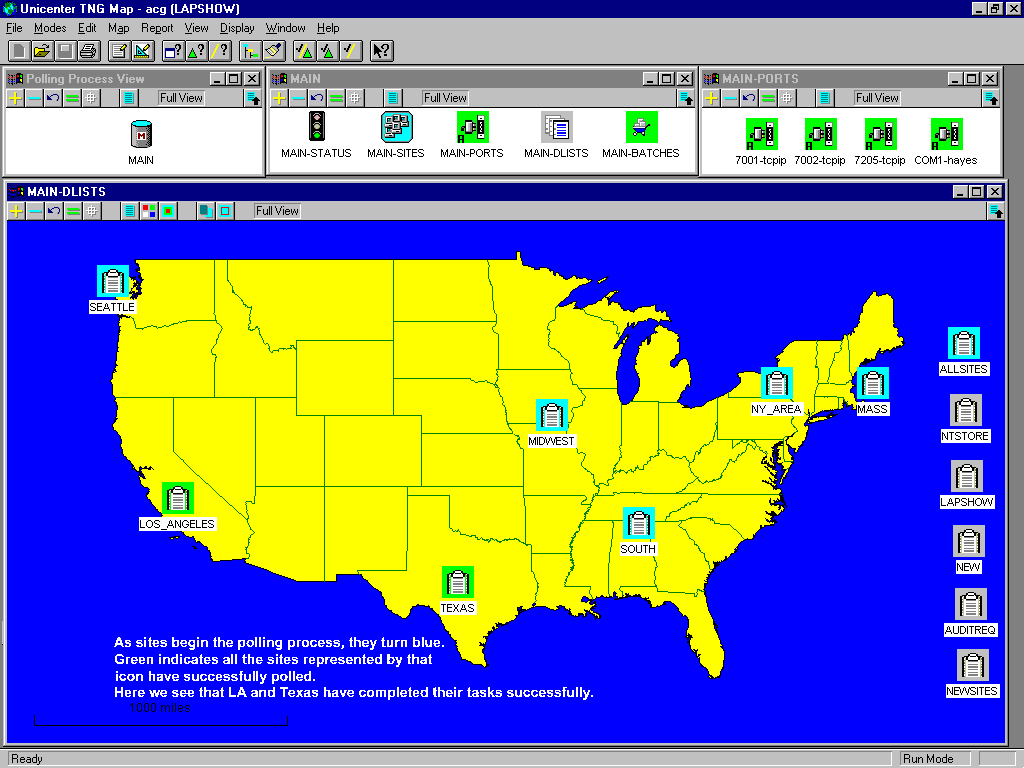Print using the printer toolbar icon

point(88,50)
